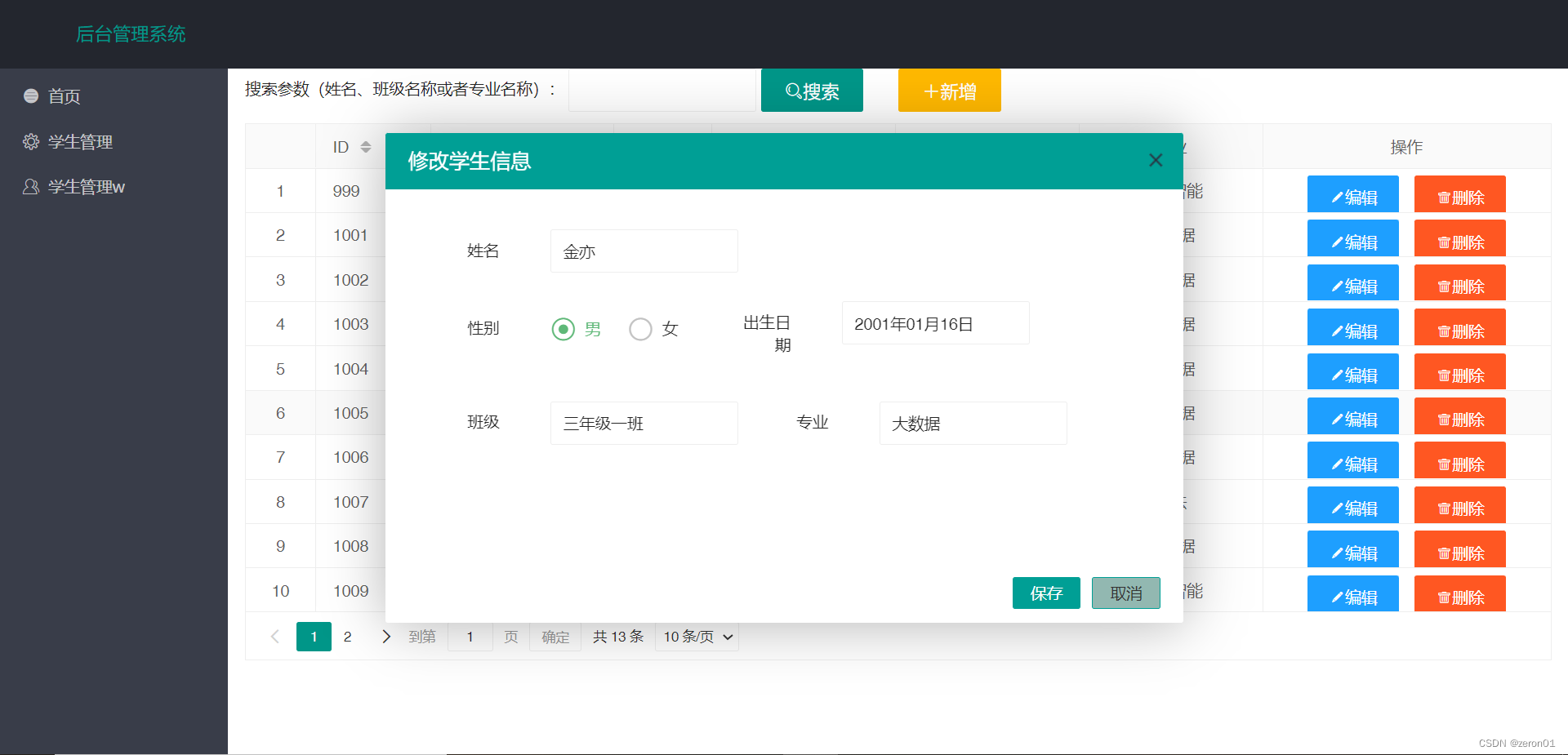
Task: Click the 专业 input field with 大数据
Action: click(973, 423)
